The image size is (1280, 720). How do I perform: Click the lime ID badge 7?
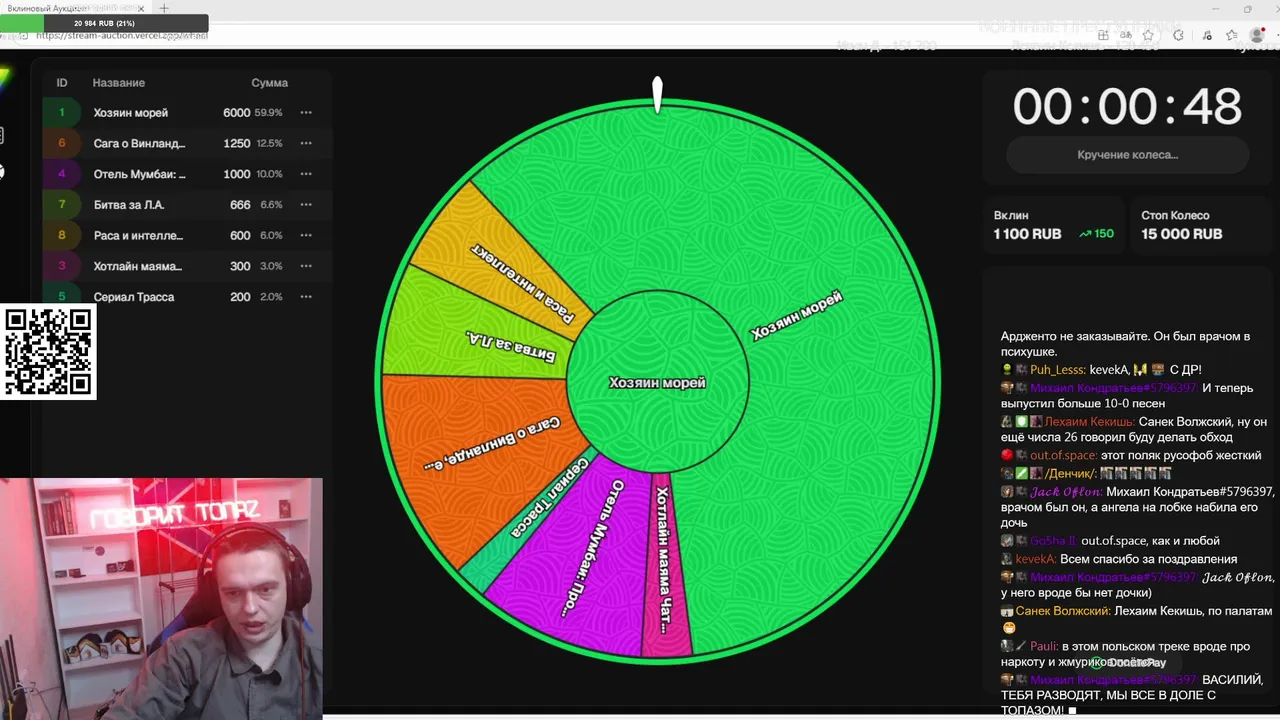pos(62,205)
